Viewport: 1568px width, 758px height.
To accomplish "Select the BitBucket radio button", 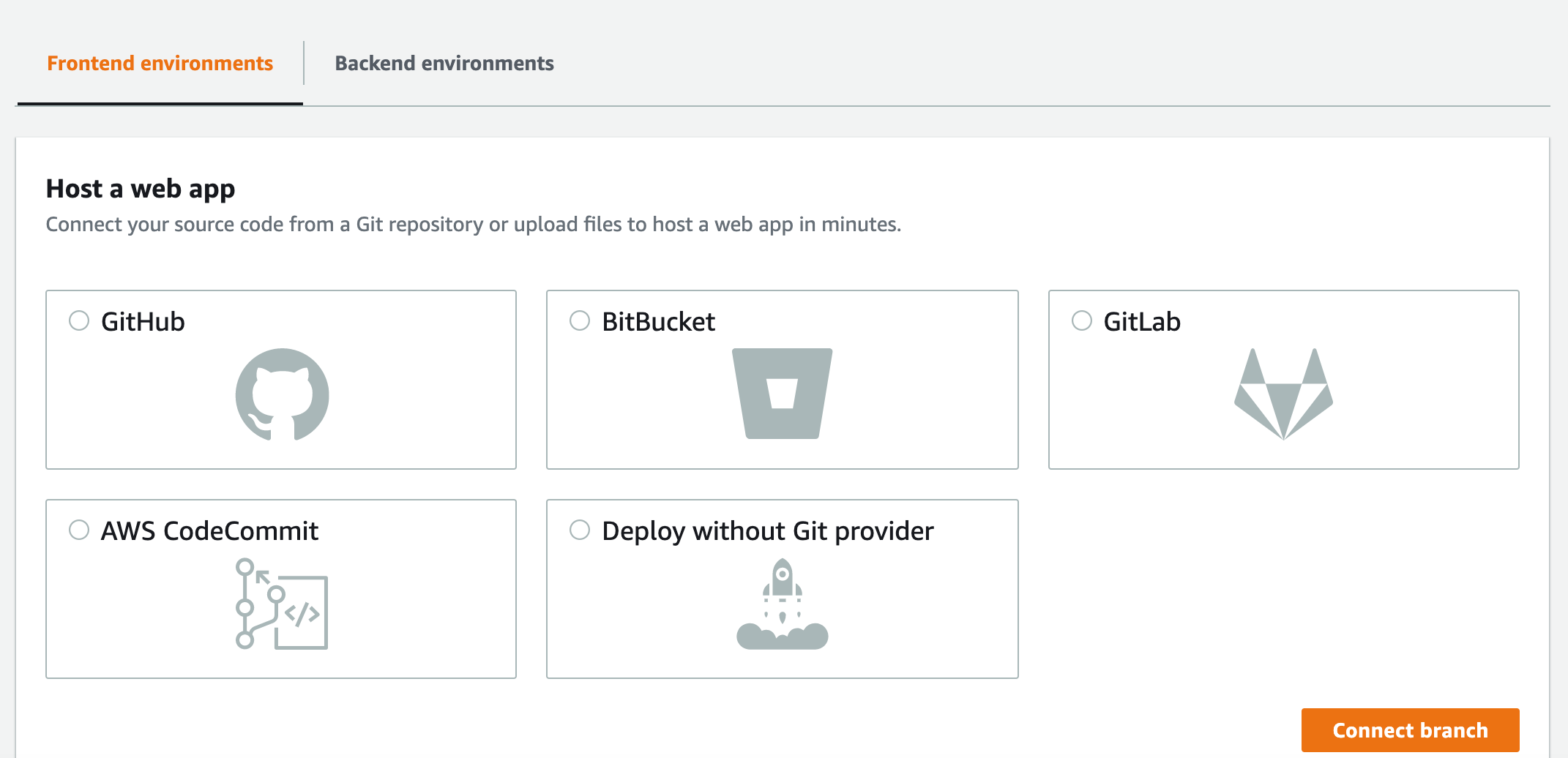I will 580,320.
